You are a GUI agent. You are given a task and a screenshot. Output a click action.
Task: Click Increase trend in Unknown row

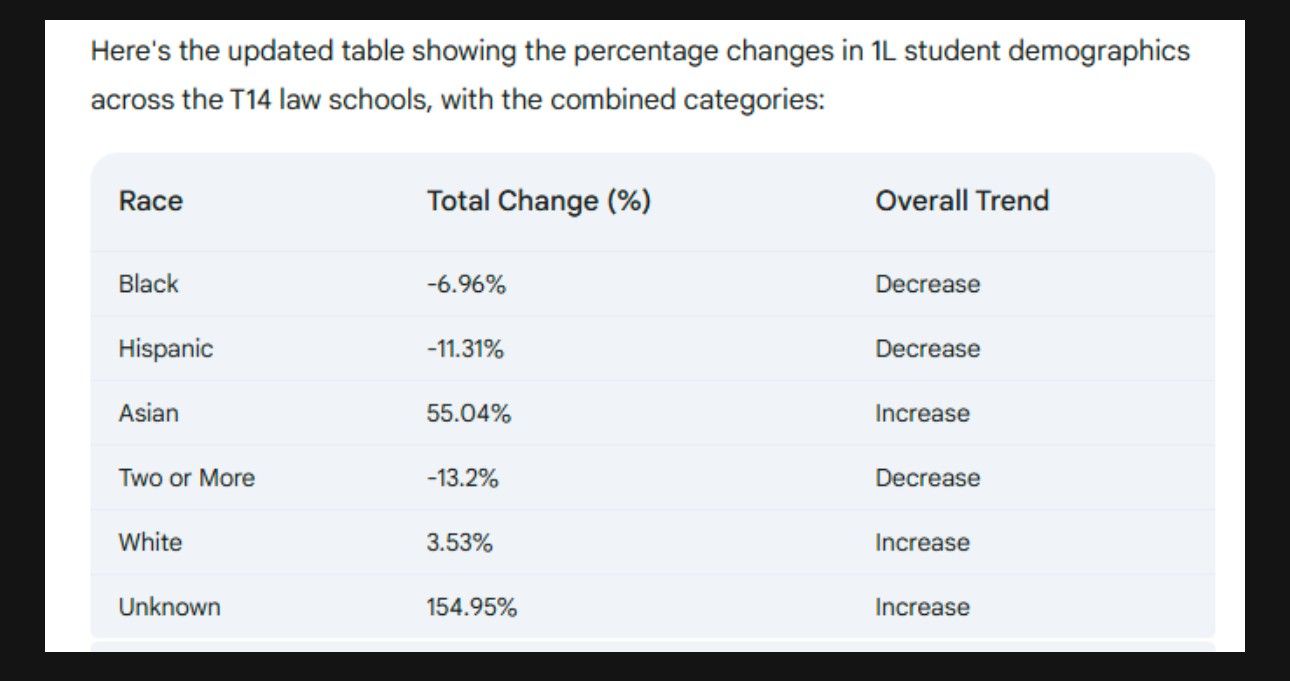(922, 607)
